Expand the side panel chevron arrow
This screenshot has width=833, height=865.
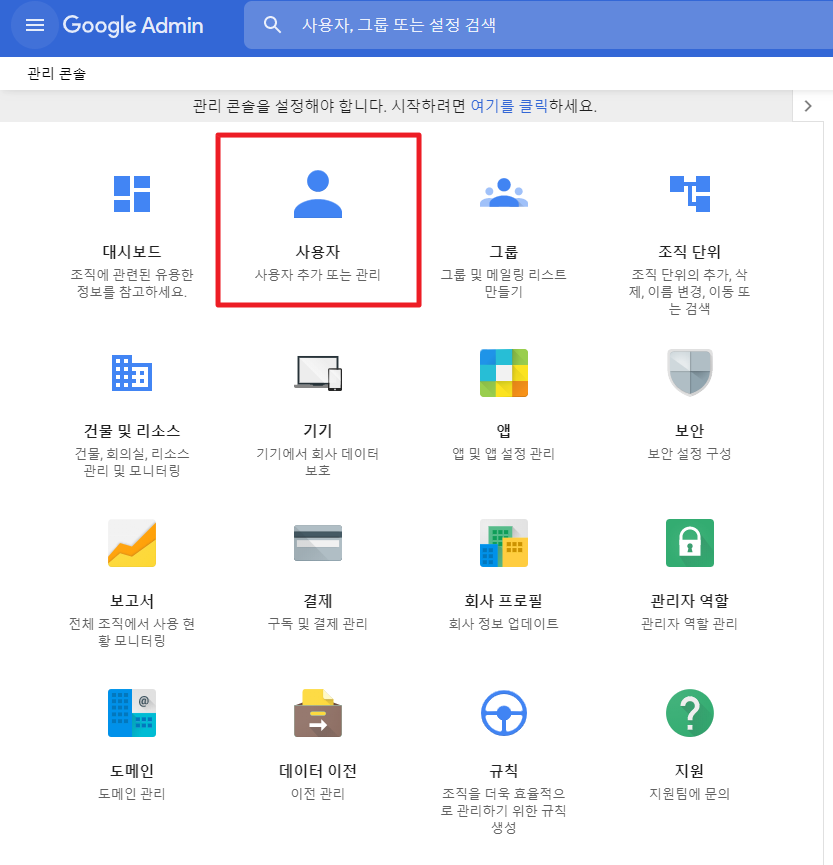pyautogui.click(x=808, y=106)
